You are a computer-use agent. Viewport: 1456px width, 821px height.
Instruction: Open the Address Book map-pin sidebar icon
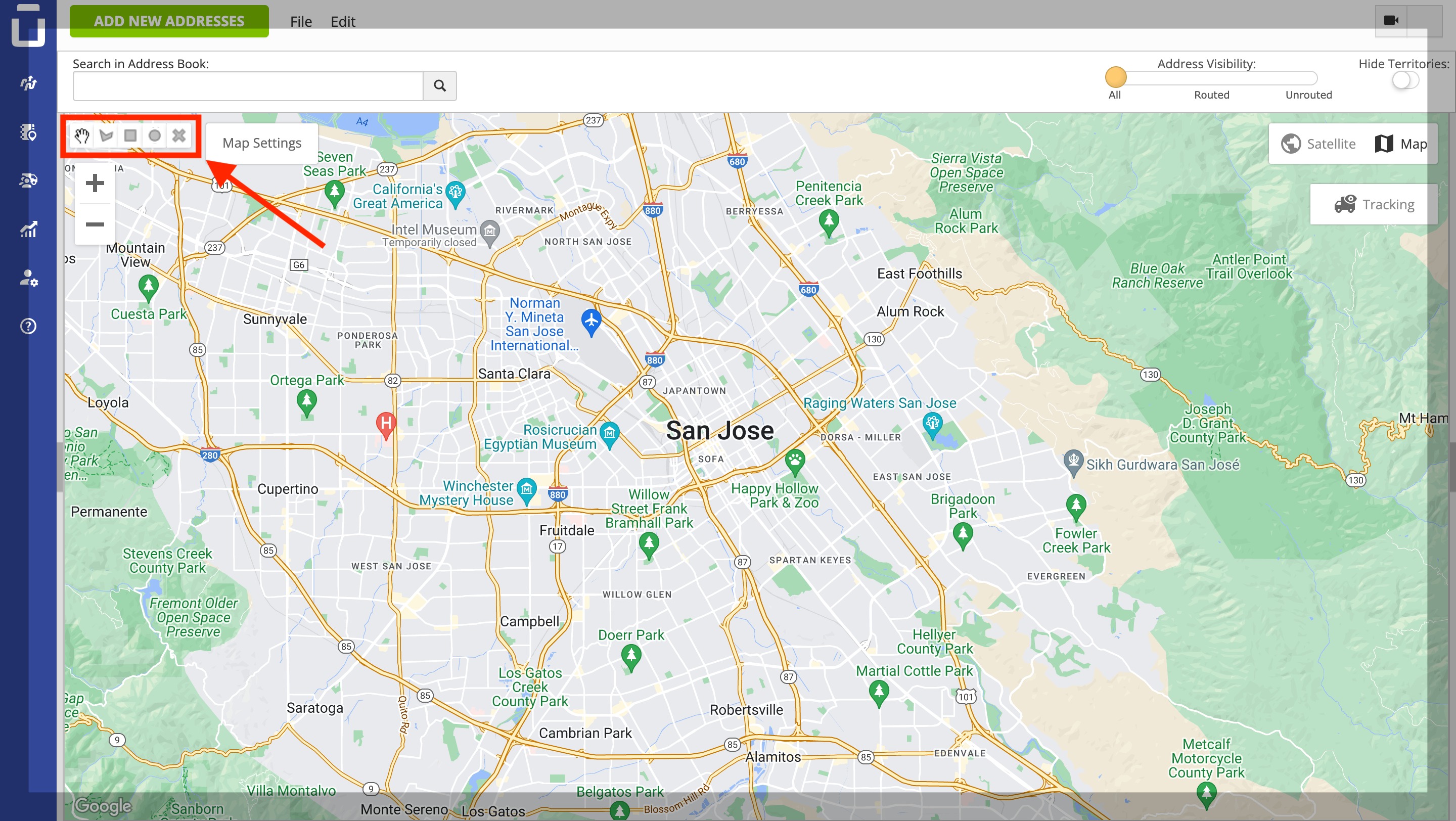pos(28,132)
